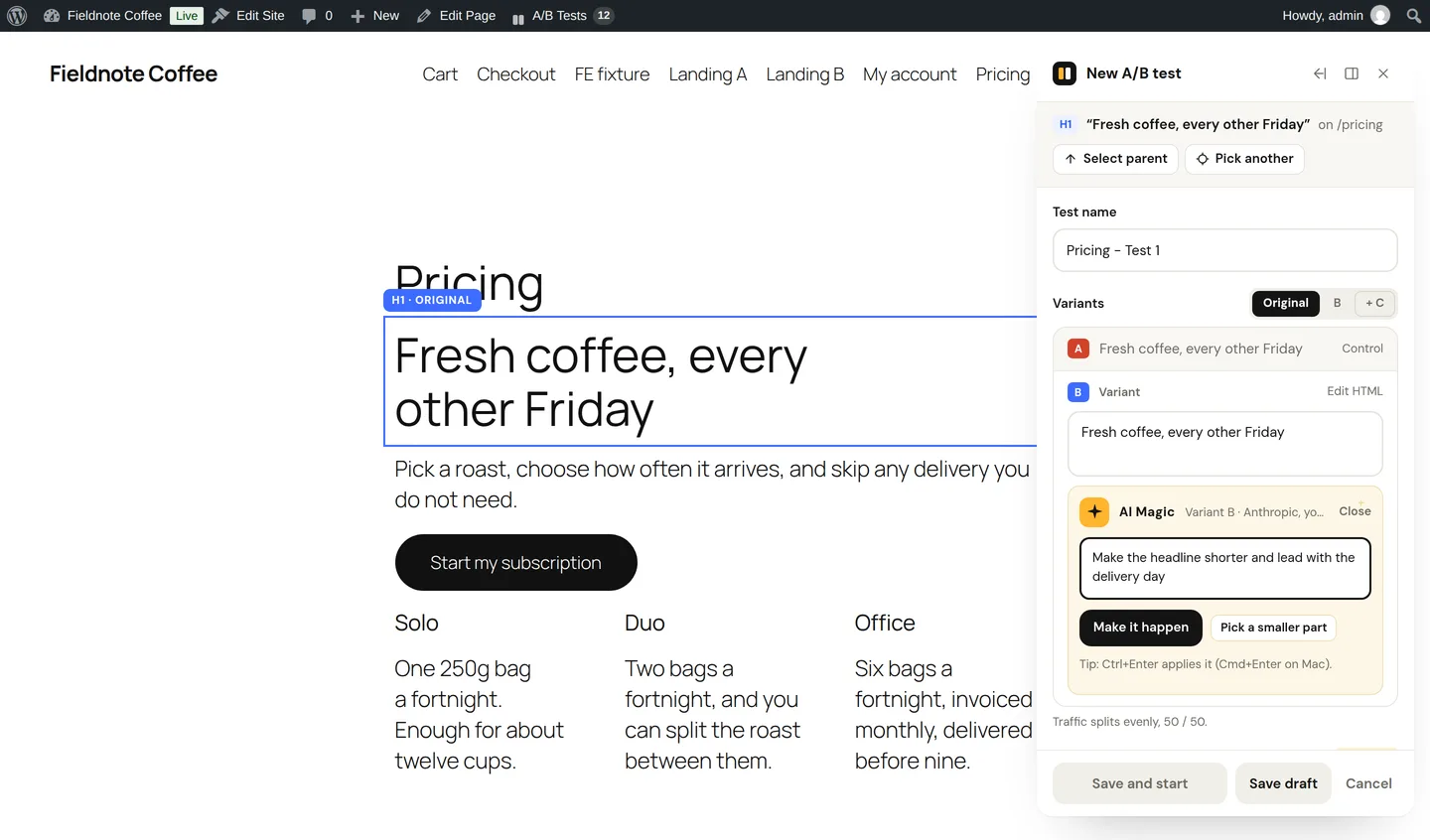
Task: Click the AI Magic sparkle icon
Action: 1094,511
